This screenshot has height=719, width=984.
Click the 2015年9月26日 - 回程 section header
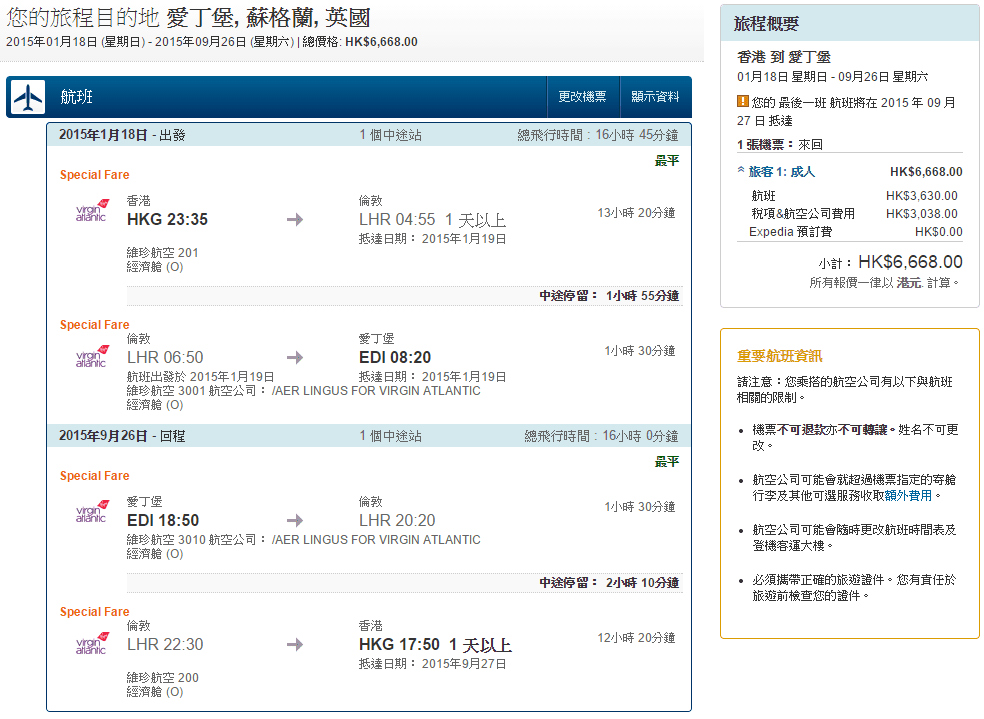click(123, 436)
